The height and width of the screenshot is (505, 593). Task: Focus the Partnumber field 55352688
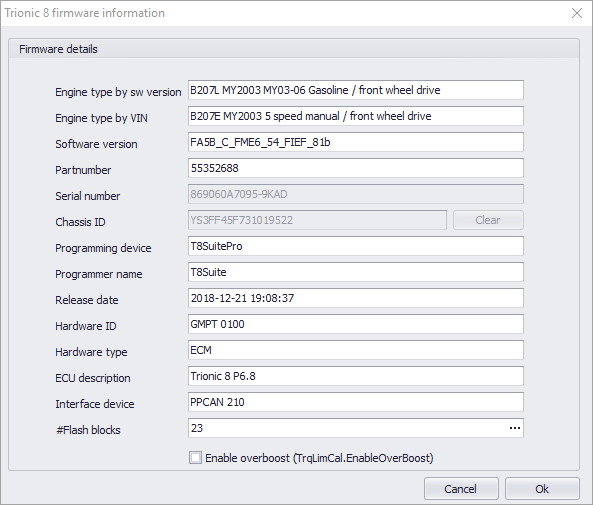356,168
